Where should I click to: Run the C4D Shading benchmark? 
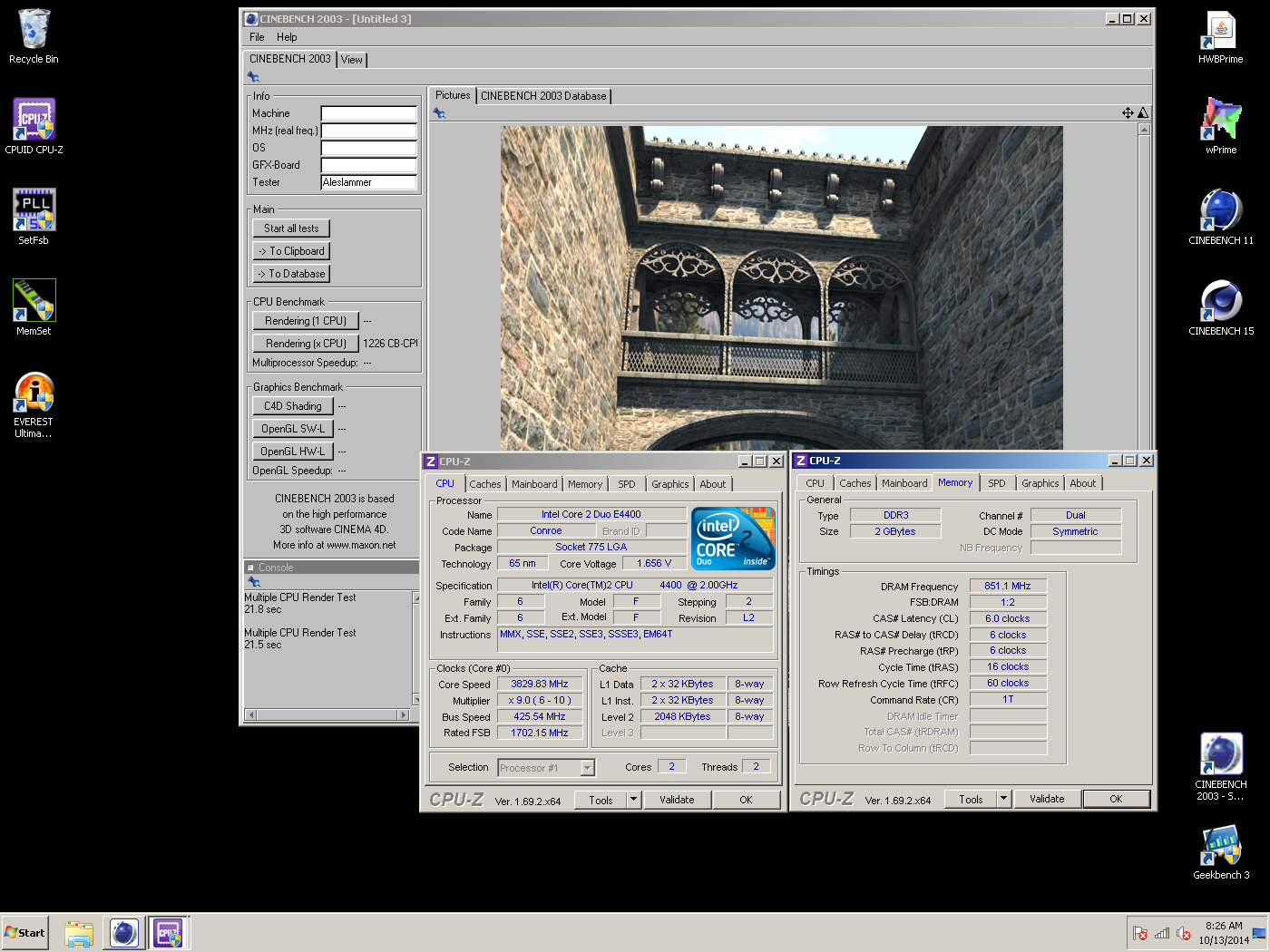pyautogui.click(x=293, y=406)
